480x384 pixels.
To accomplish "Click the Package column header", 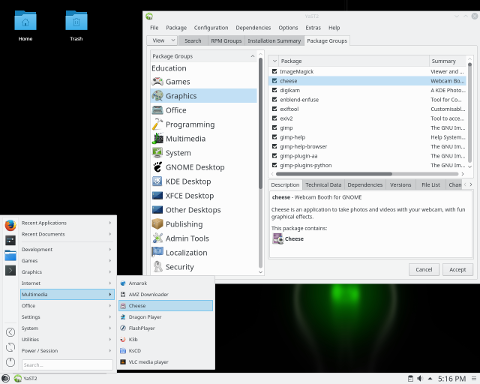I will (x=354, y=61).
